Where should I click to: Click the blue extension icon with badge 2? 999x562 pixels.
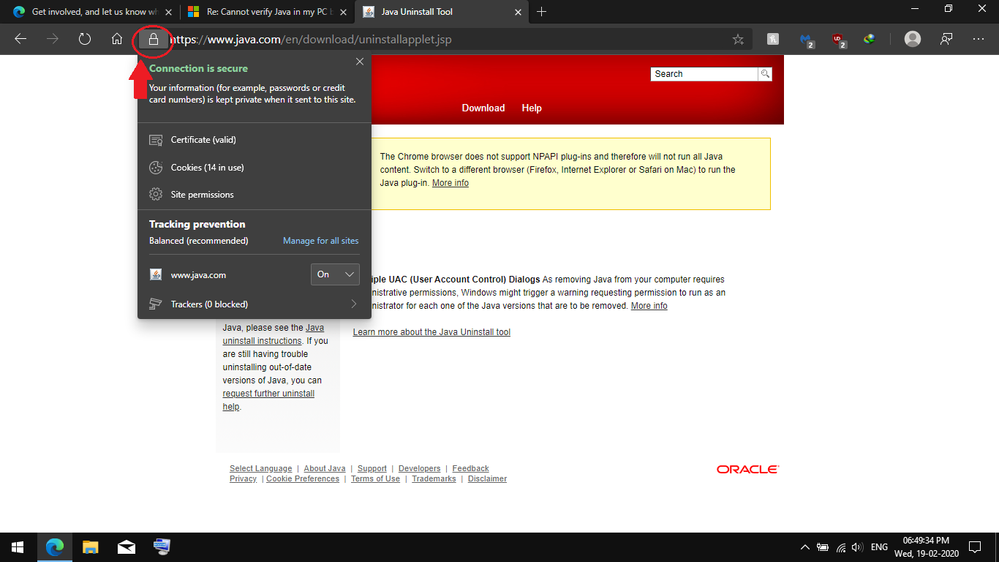tap(807, 40)
